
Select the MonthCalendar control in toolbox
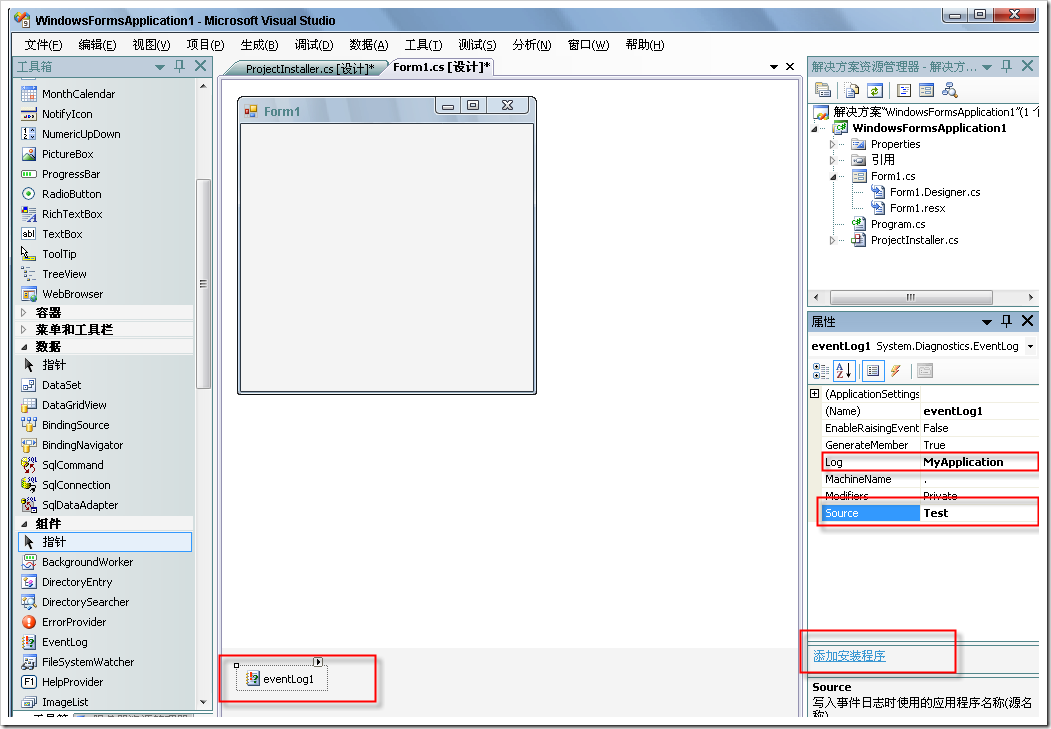point(78,94)
